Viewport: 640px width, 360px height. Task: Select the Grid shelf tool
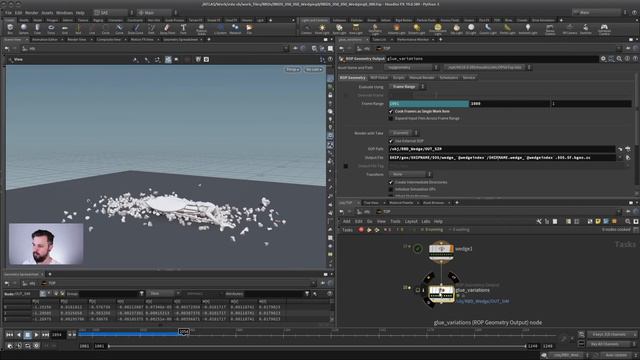(x=64, y=29)
